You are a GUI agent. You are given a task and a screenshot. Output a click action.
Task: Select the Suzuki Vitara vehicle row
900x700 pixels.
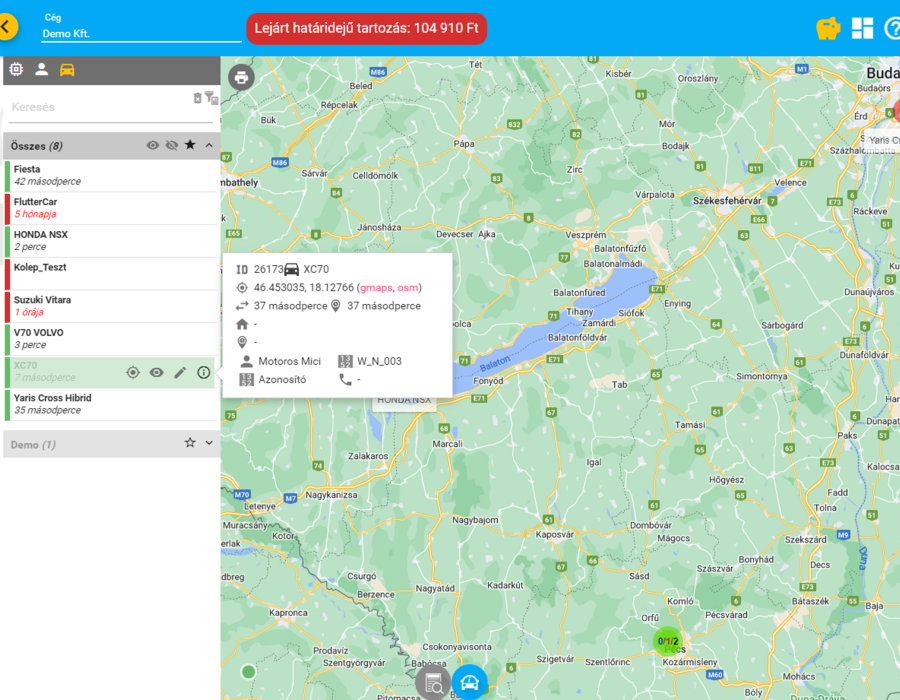pyautogui.click(x=112, y=306)
